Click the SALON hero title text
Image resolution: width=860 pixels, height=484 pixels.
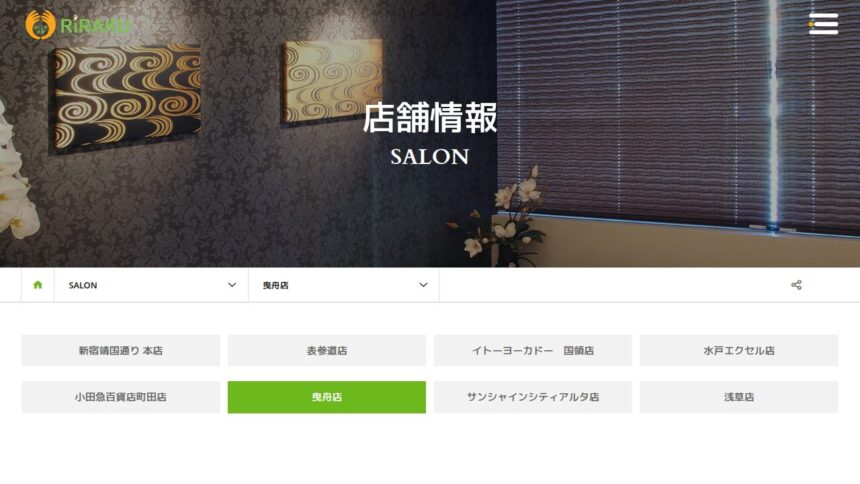[430, 157]
